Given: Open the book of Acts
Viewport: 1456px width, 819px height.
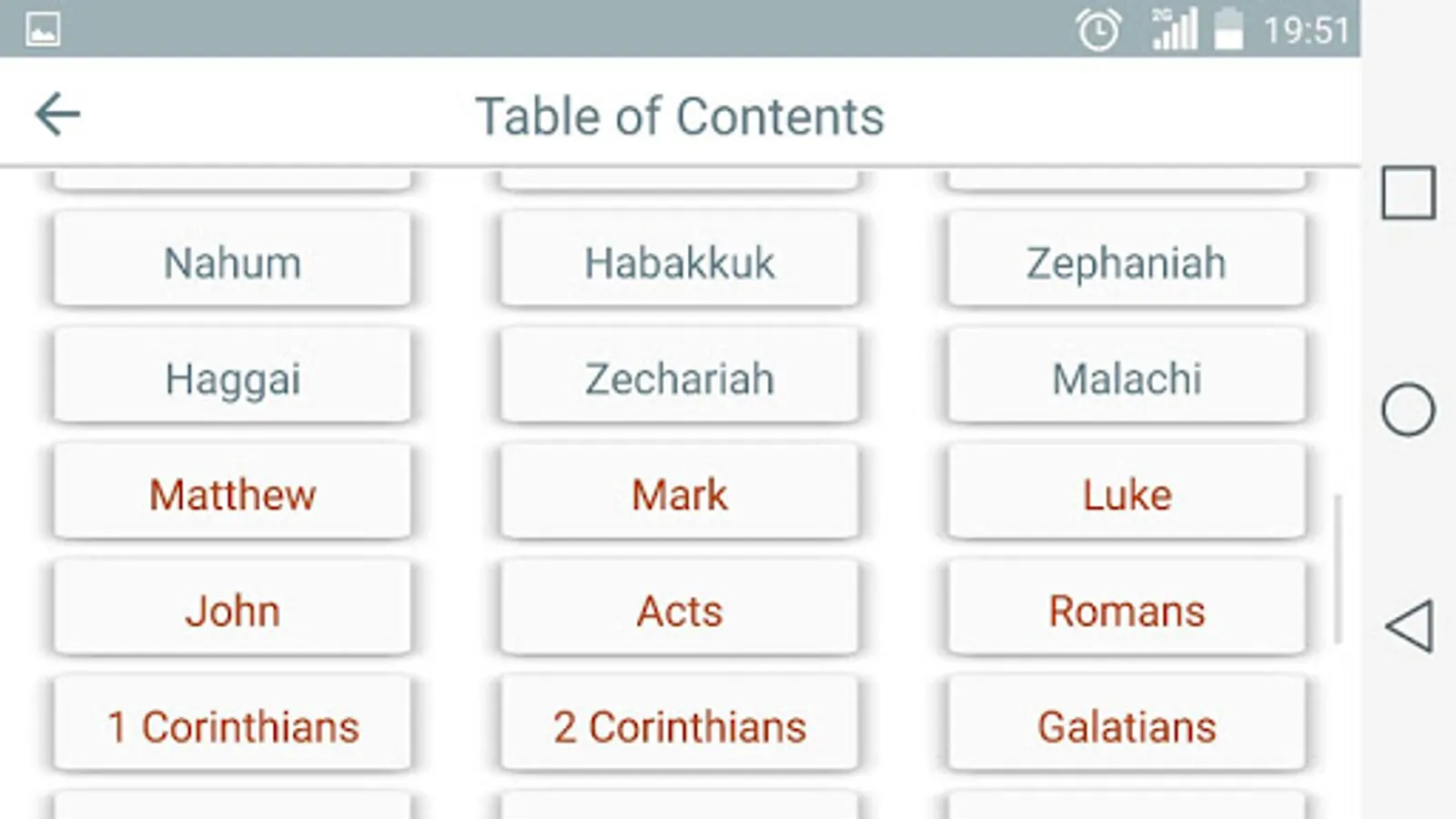Looking at the screenshot, I should [x=679, y=608].
